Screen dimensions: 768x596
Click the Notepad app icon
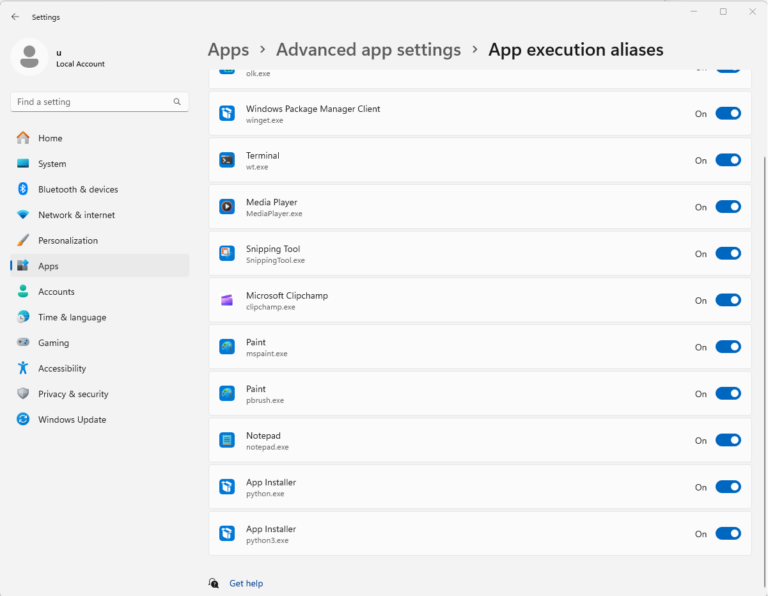[x=227, y=440]
